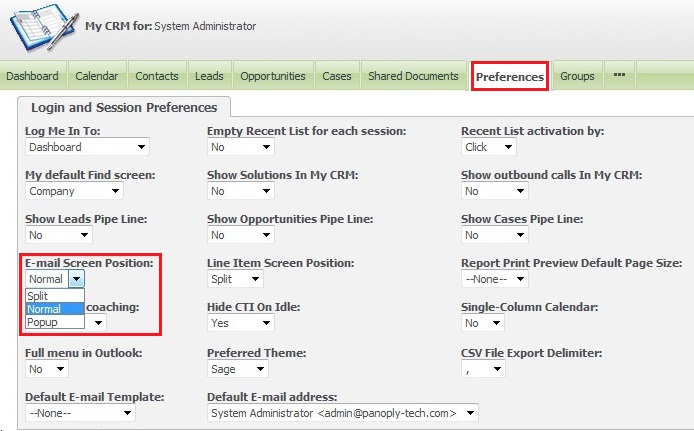Viewport: 694px width, 431px height.
Task: Expand the Default E-mail address dropdown
Action: click(x=343, y=412)
